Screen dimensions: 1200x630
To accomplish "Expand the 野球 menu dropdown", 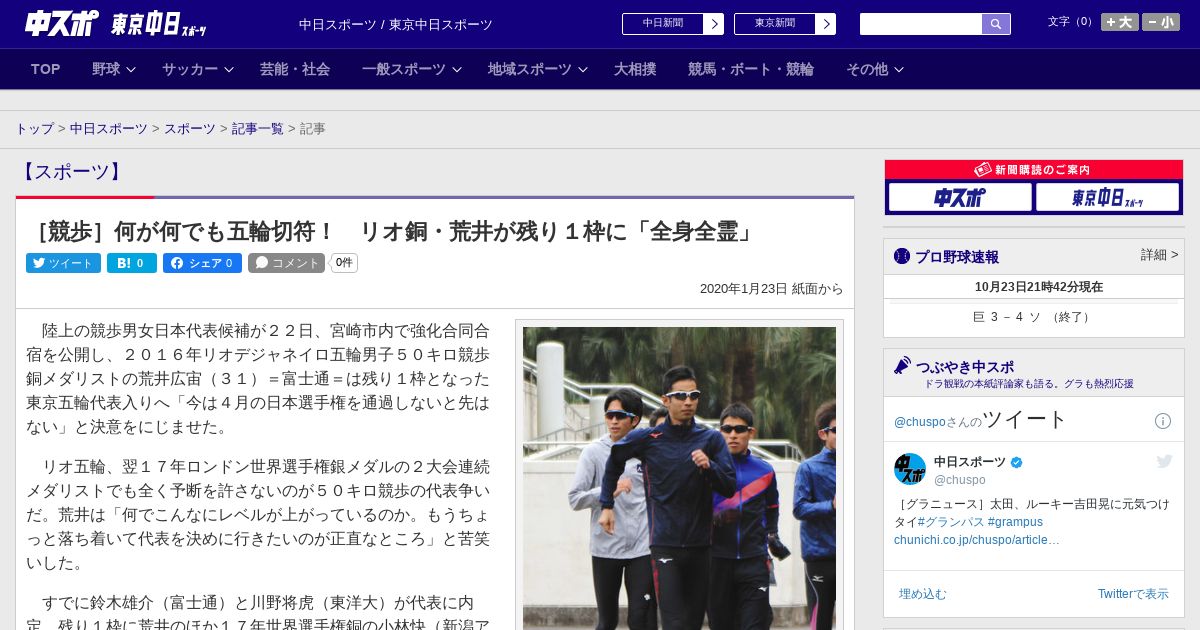I will (113, 69).
